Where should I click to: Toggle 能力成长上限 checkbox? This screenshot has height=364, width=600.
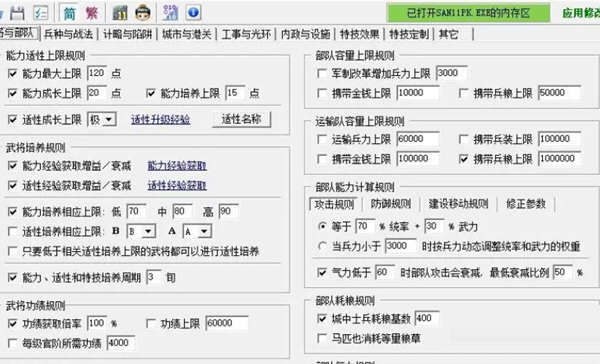(x=13, y=93)
